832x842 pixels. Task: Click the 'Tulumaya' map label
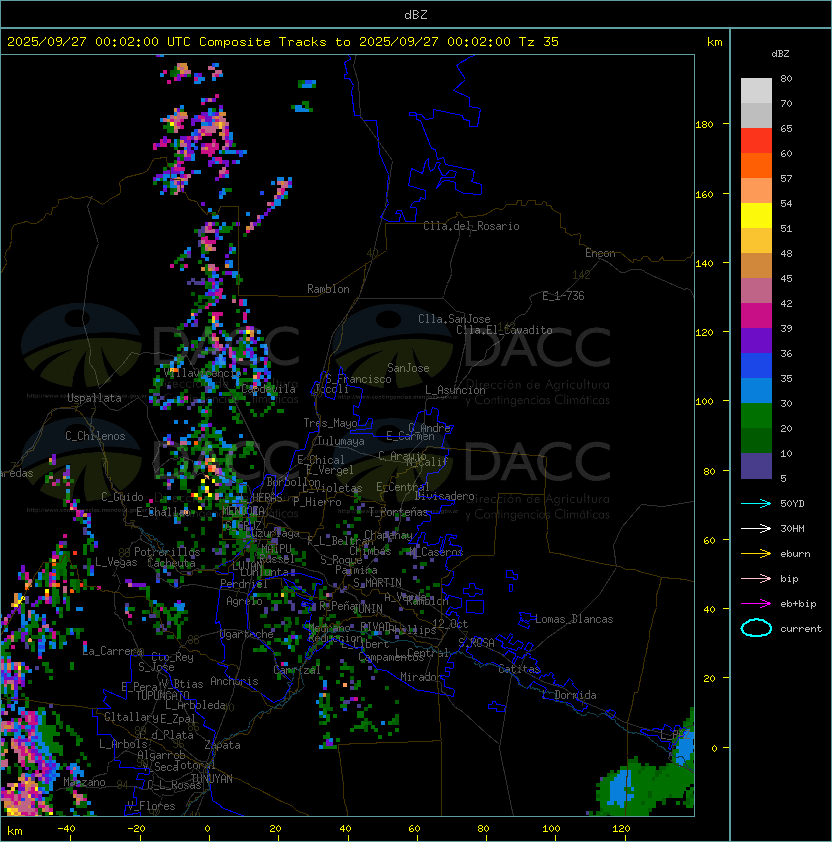click(341, 441)
